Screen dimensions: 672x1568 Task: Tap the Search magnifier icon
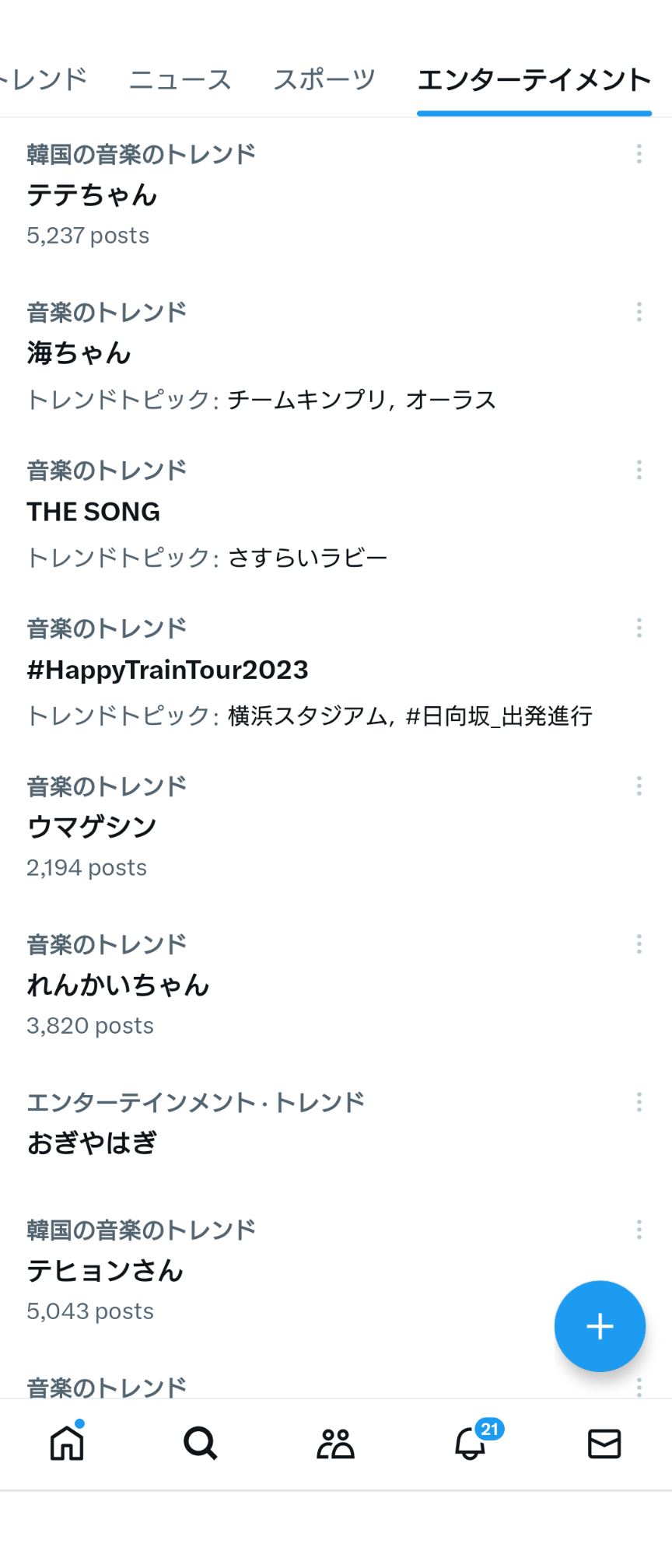(201, 1444)
